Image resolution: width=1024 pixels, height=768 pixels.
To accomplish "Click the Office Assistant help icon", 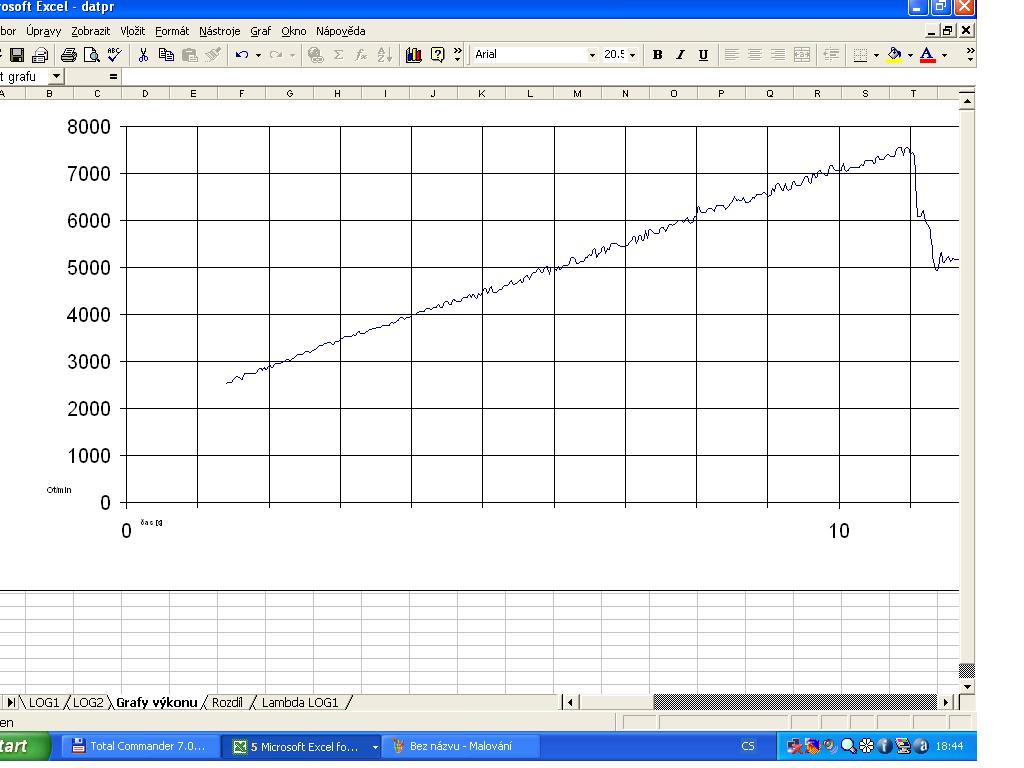I will [x=438, y=55].
